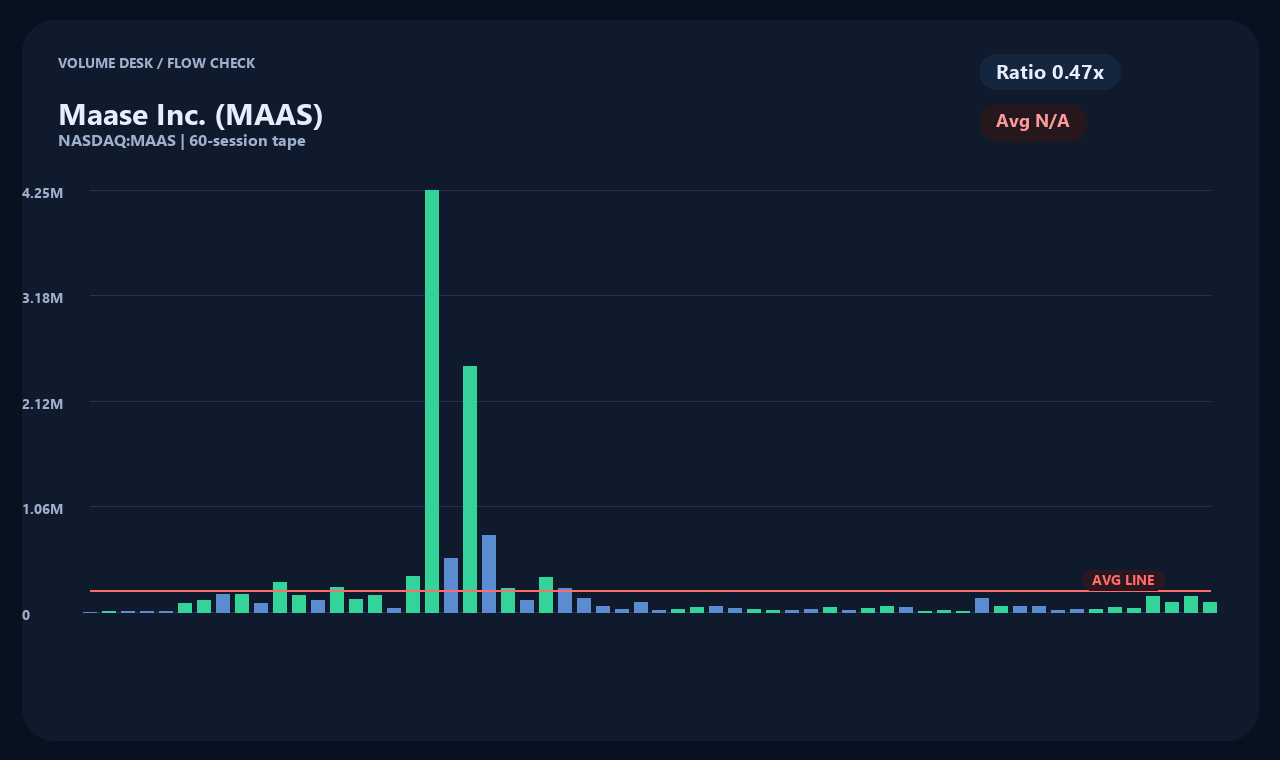Click the Ratio 0.47x badge
This screenshot has height=760, width=1280.
(1050, 72)
